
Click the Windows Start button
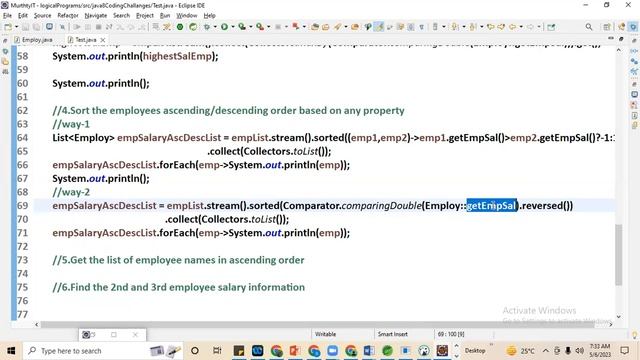11,351
